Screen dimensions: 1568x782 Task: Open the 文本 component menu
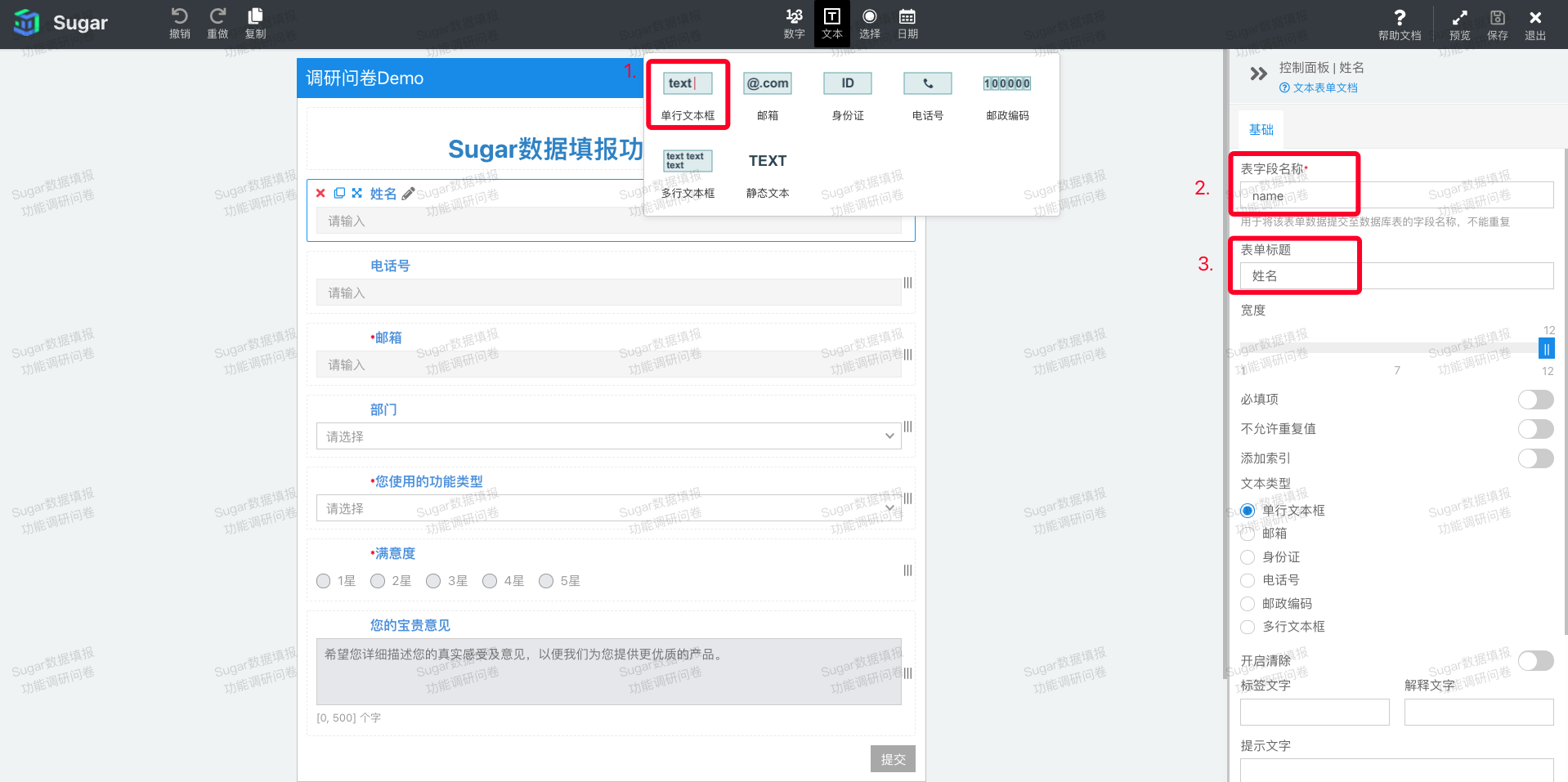(x=832, y=24)
